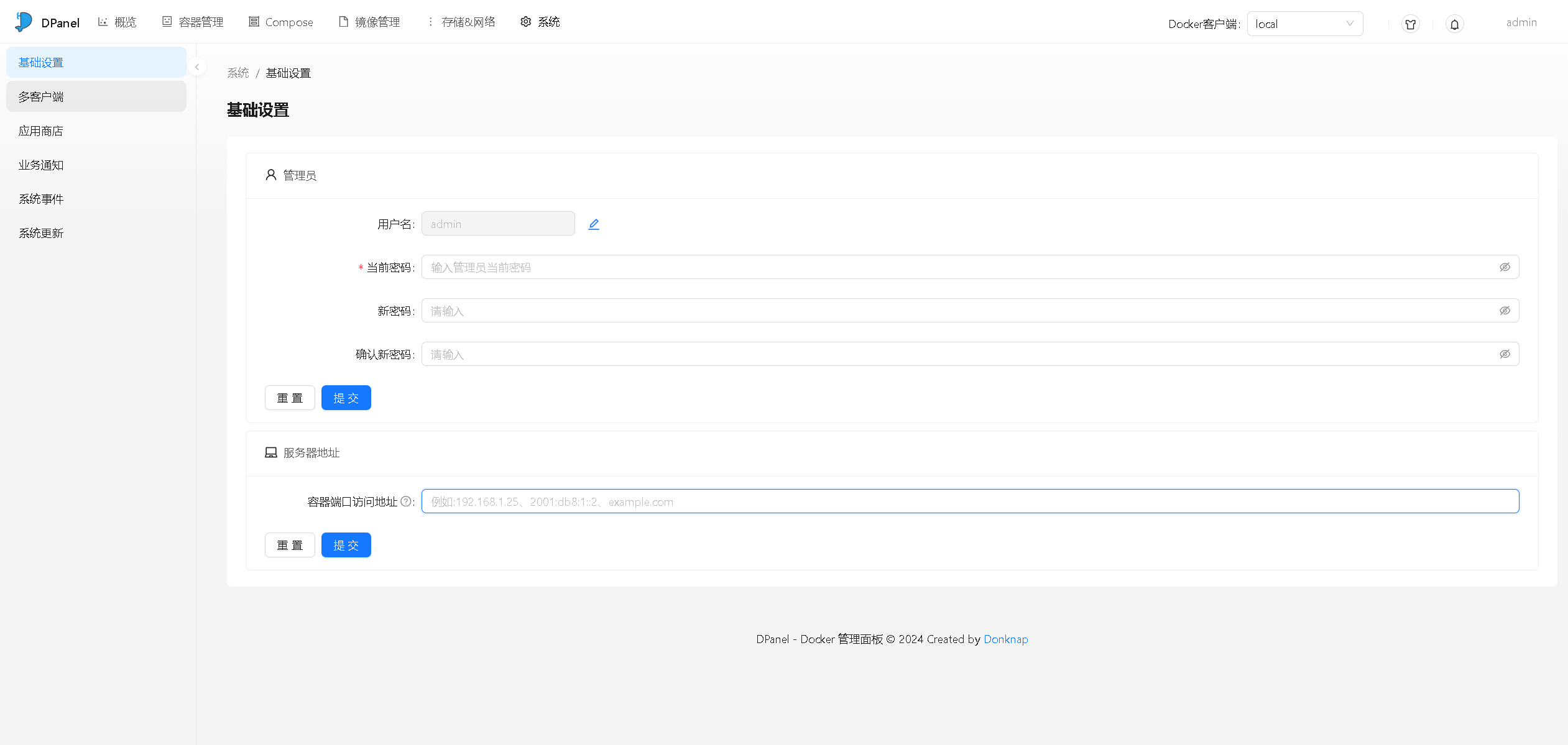Click the notification bell icon
Viewport: 1568px width, 745px height.
pos(1454,24)
